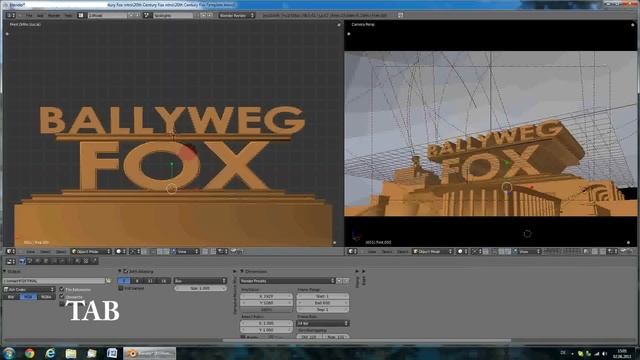Image resolution: width=640 pixels, height=360 pixels.
Task: Click the camera viewport layer buttons grid
Action: (562, 251)
